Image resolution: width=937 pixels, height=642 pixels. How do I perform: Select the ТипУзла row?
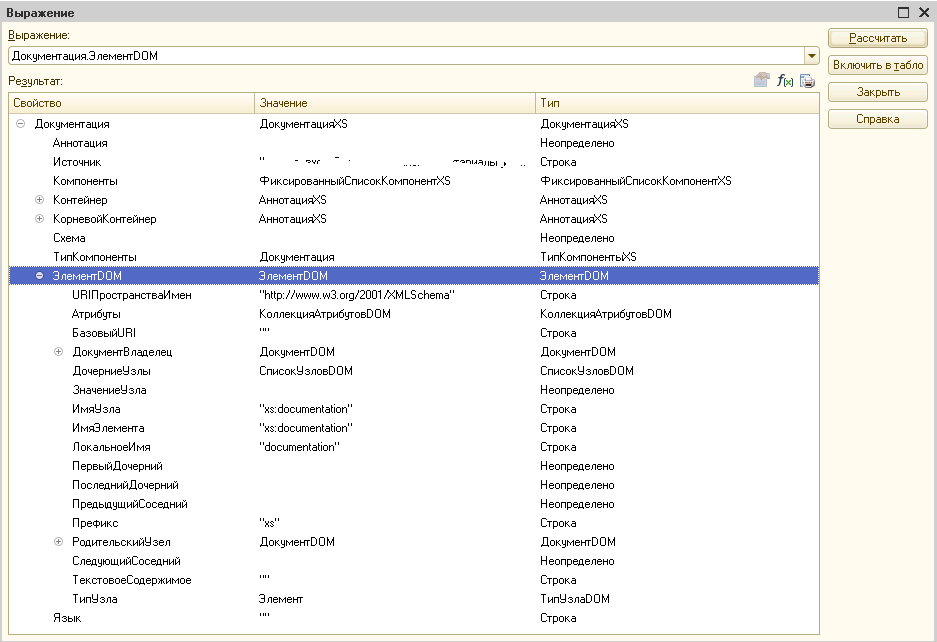click(x=414, y=599)
